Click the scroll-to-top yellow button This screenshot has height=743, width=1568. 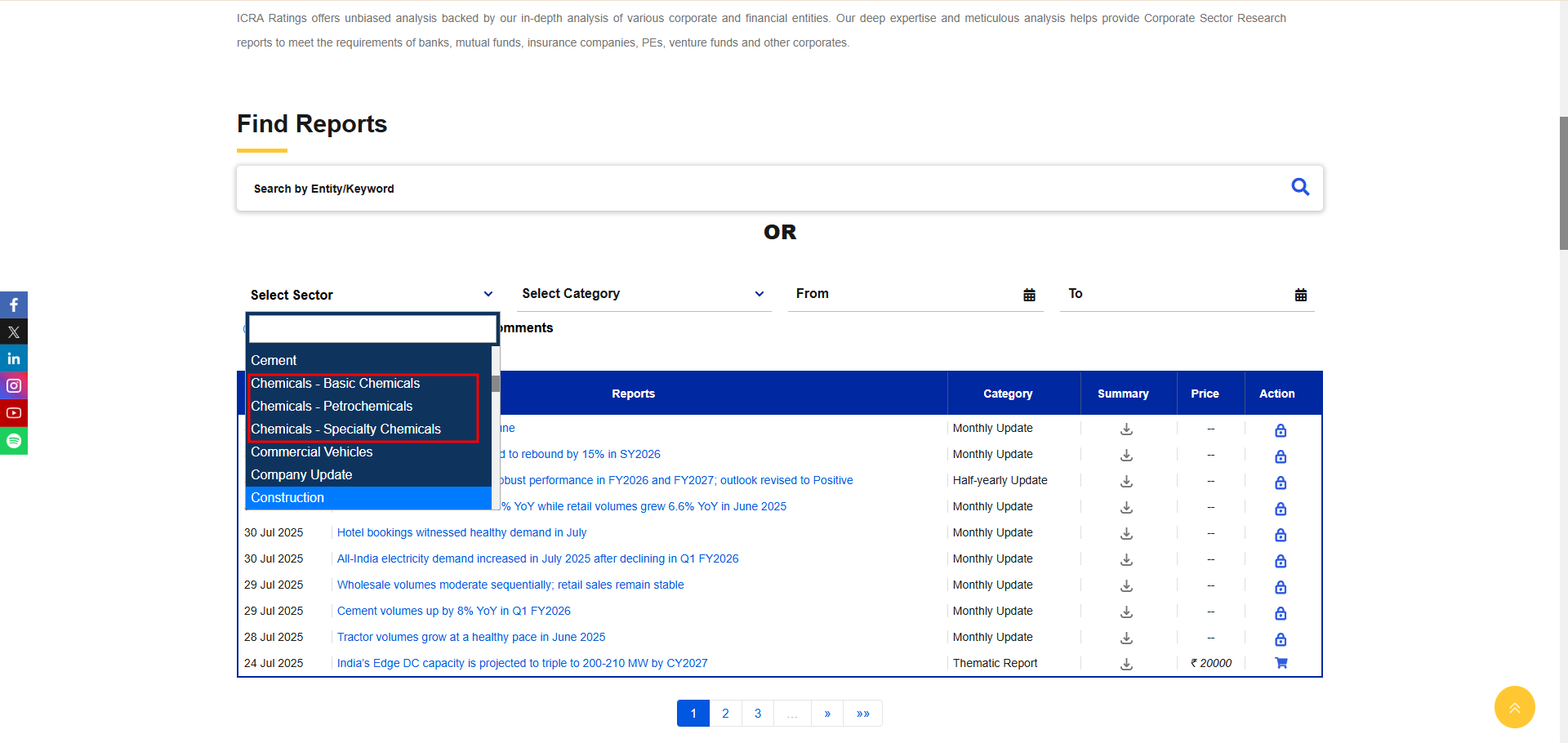click(1514, 707)
